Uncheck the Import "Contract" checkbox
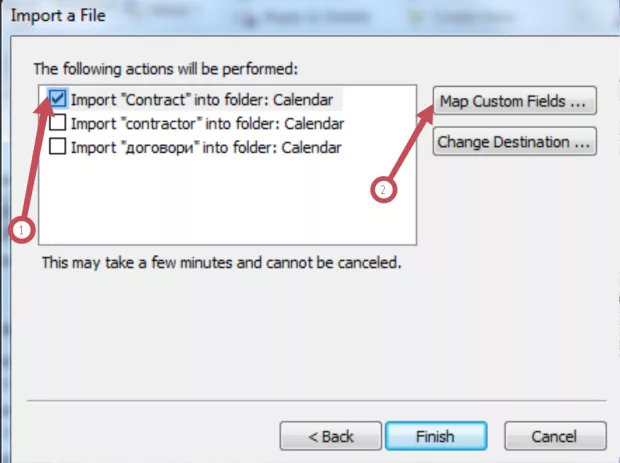The image size is (620, 463). [x=58, y=100]
